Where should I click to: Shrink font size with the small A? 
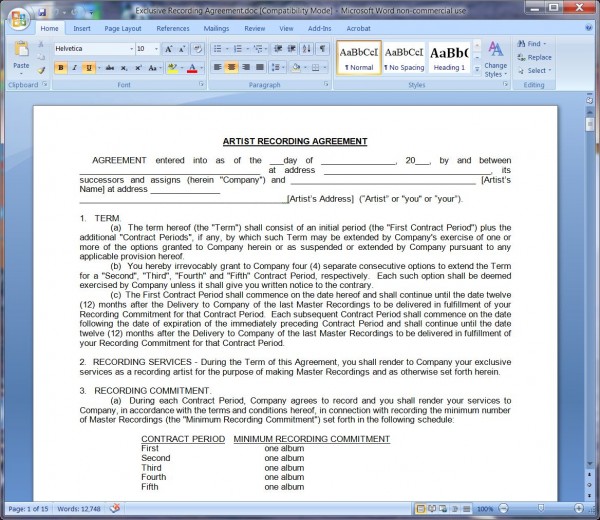(x=182, y=49)
